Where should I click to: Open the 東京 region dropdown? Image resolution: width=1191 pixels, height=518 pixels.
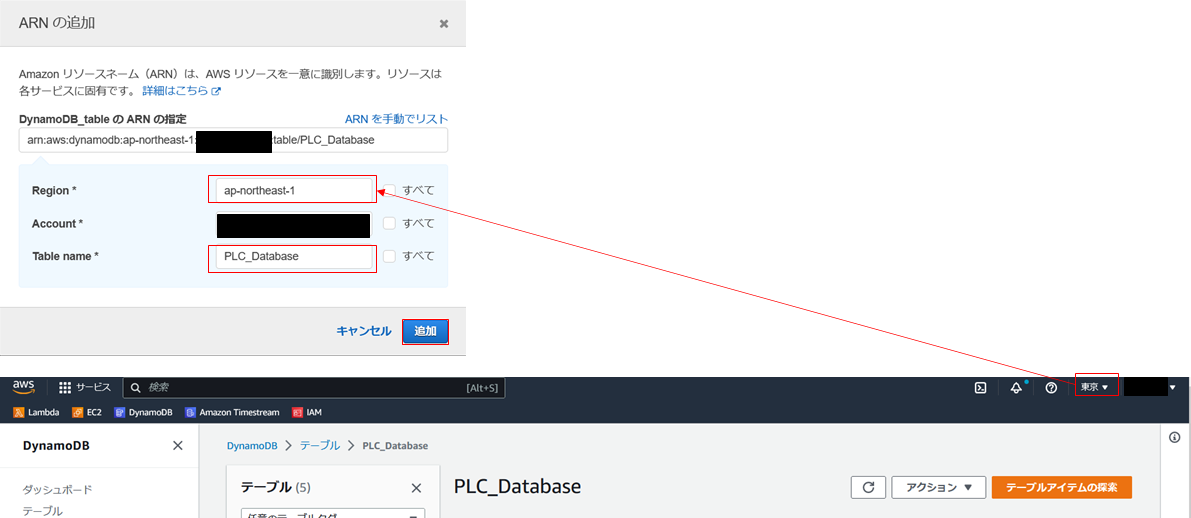tap(1095, 387)
